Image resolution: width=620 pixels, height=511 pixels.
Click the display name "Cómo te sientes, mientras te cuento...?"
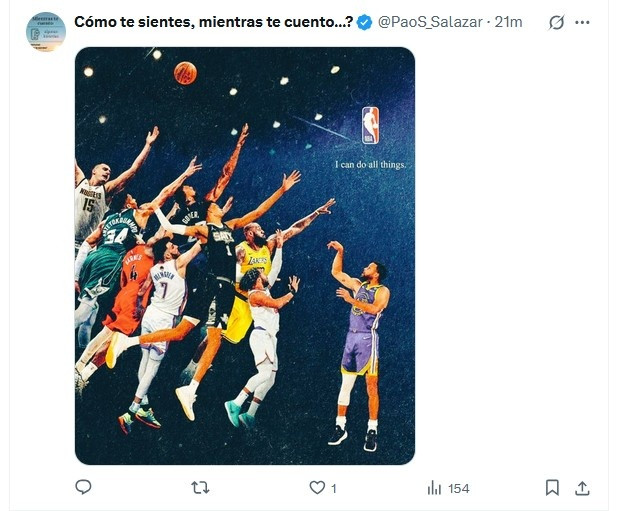tap(213, 22)
